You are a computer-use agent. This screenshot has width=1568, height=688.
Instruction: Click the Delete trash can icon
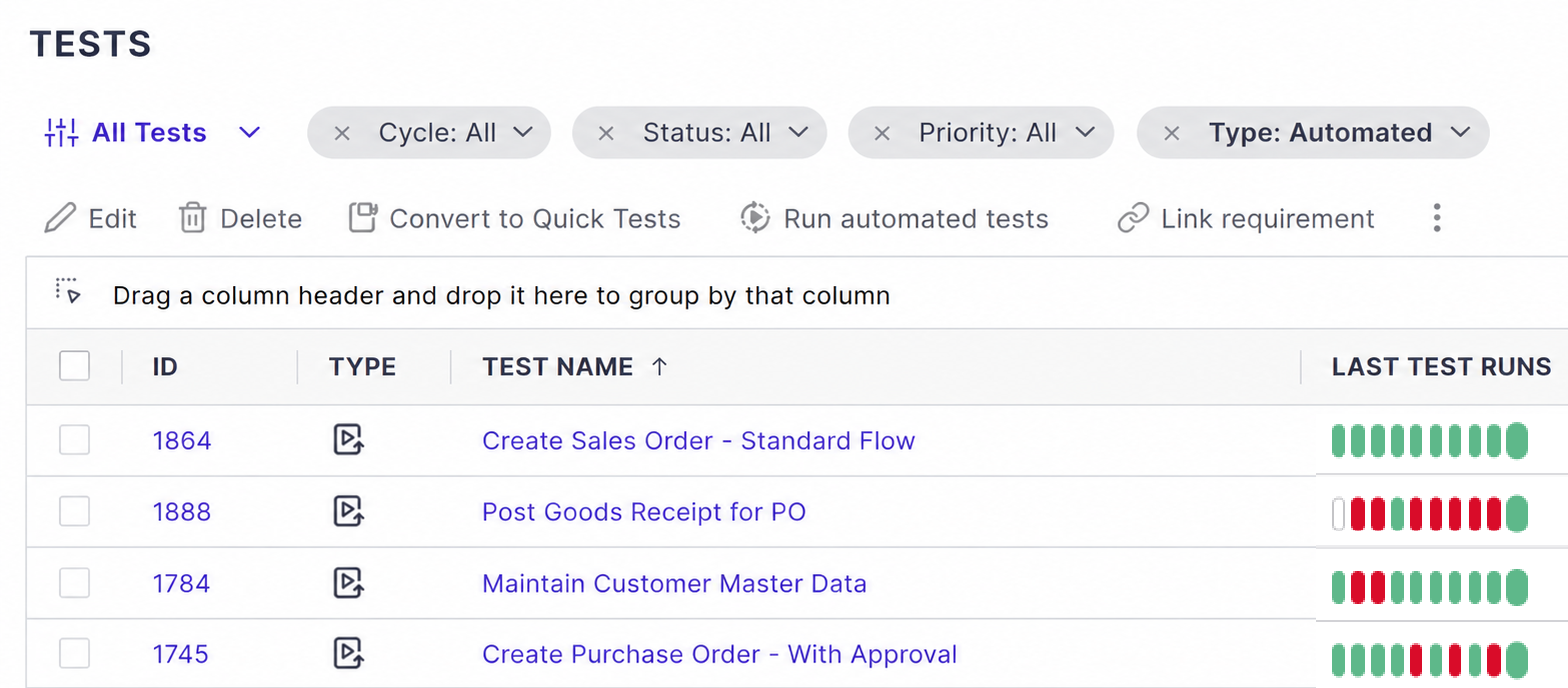click(x=192, y=218)
